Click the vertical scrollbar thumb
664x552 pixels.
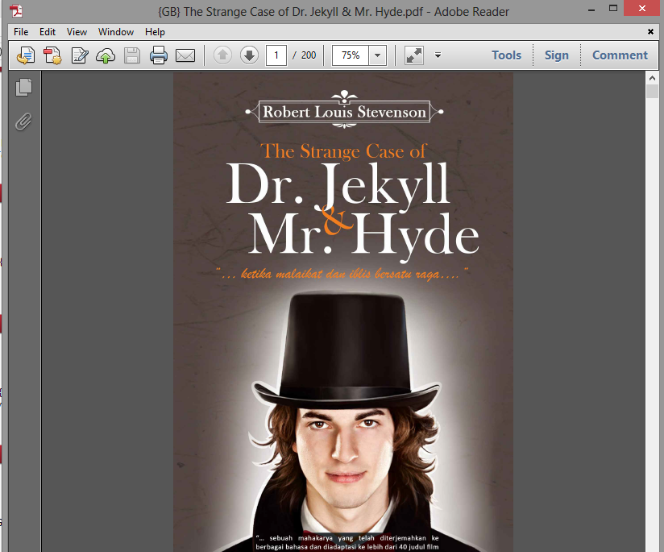click(652, 91)
